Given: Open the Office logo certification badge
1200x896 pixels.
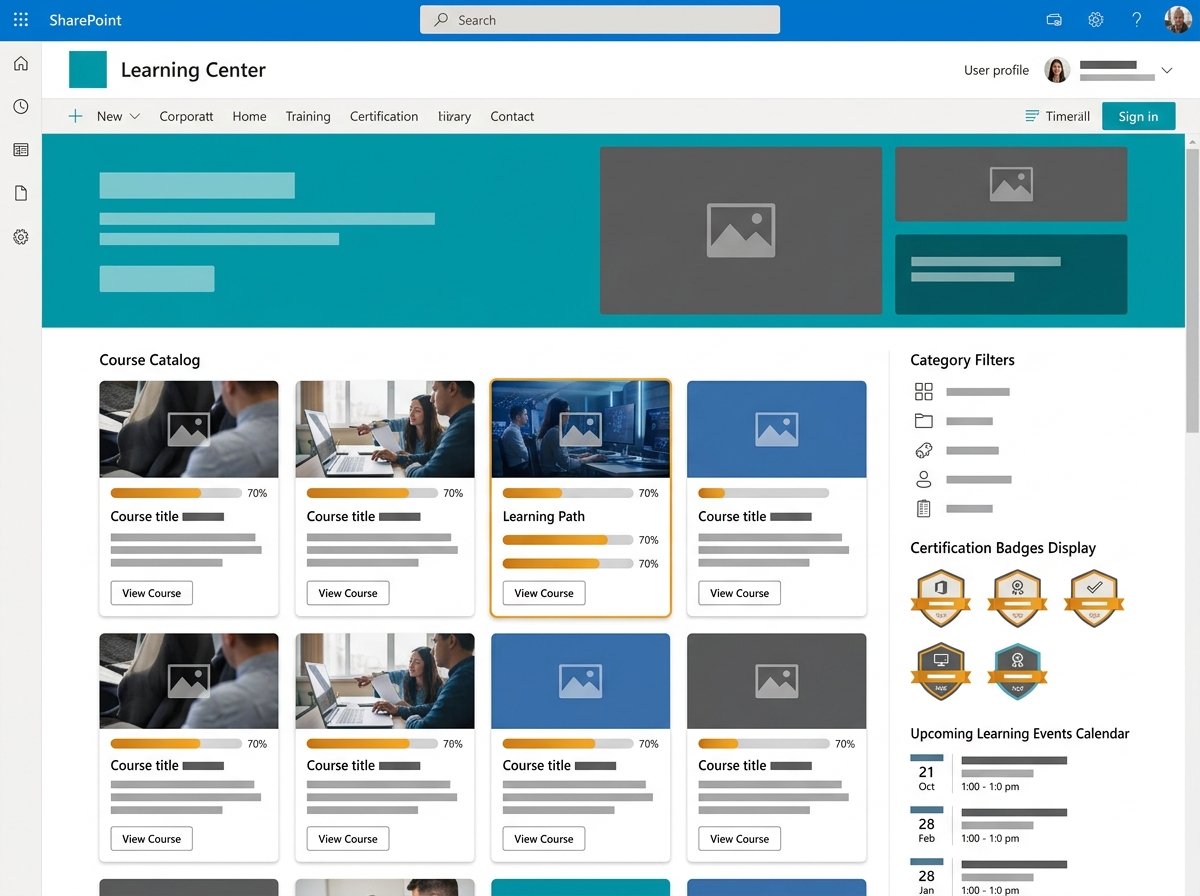Looking at the screenshot, I should (x=941, y=598).
